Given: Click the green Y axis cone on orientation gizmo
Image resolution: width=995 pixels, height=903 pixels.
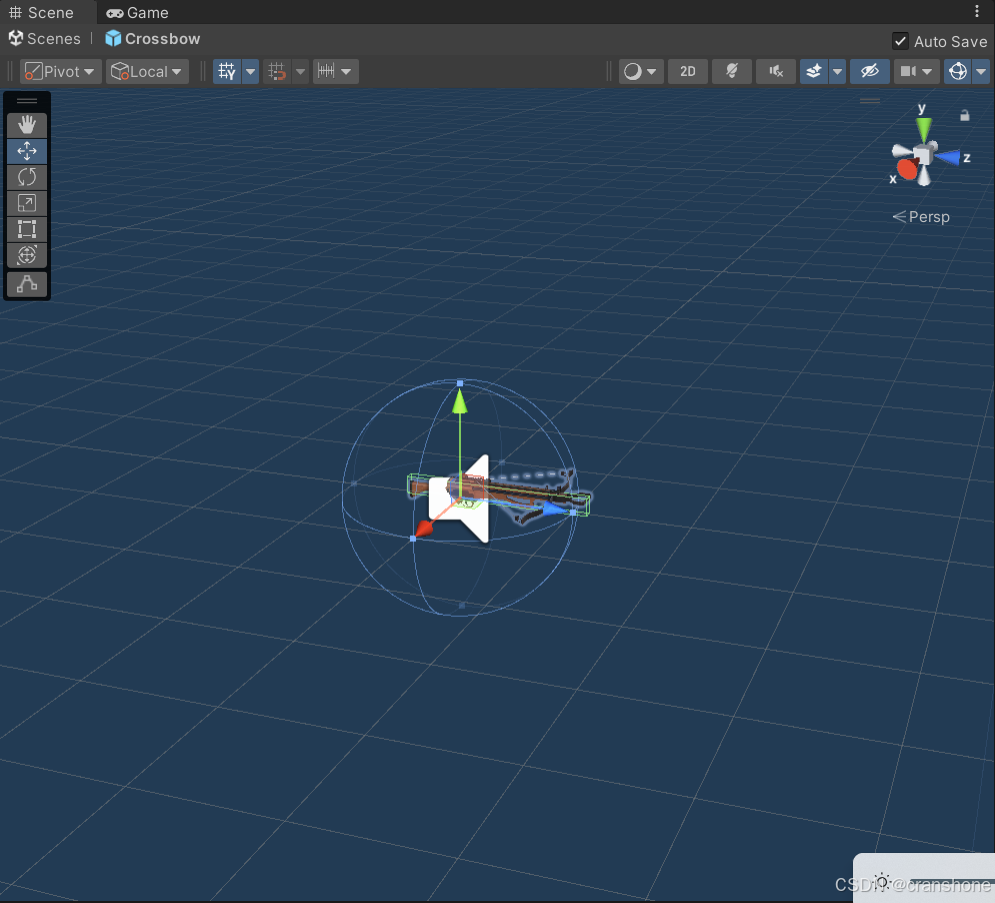Looking at the screenshot, I should coord(924,128).
